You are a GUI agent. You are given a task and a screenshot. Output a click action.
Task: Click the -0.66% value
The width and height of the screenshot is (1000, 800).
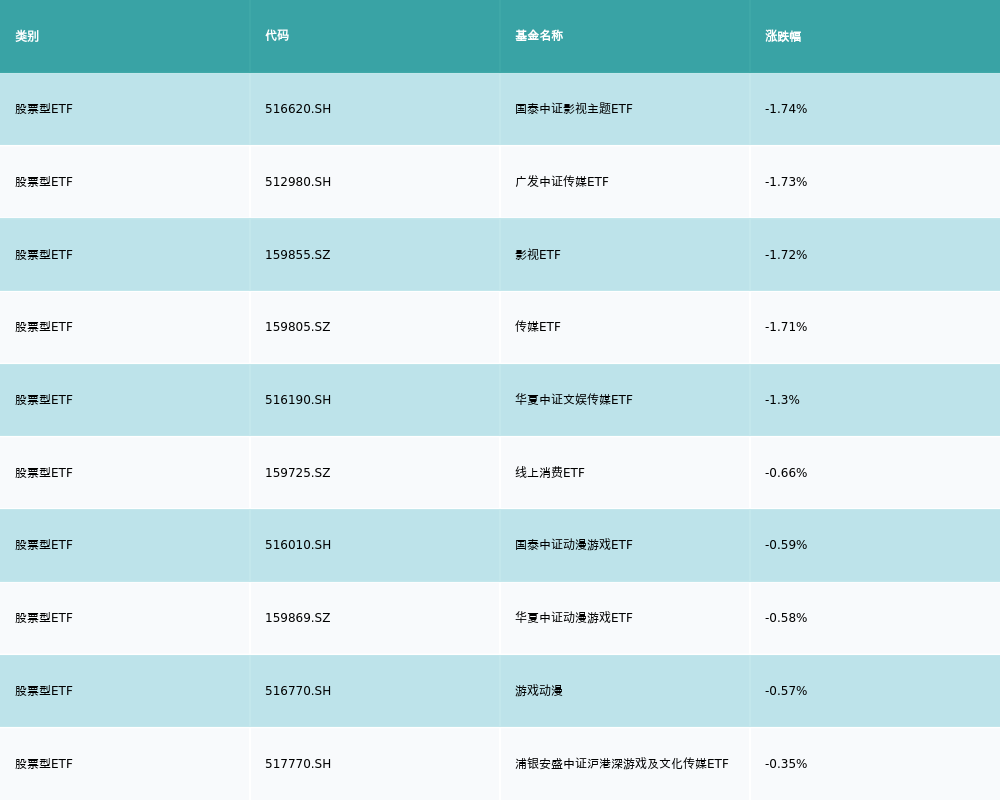[x=786, y=473]
